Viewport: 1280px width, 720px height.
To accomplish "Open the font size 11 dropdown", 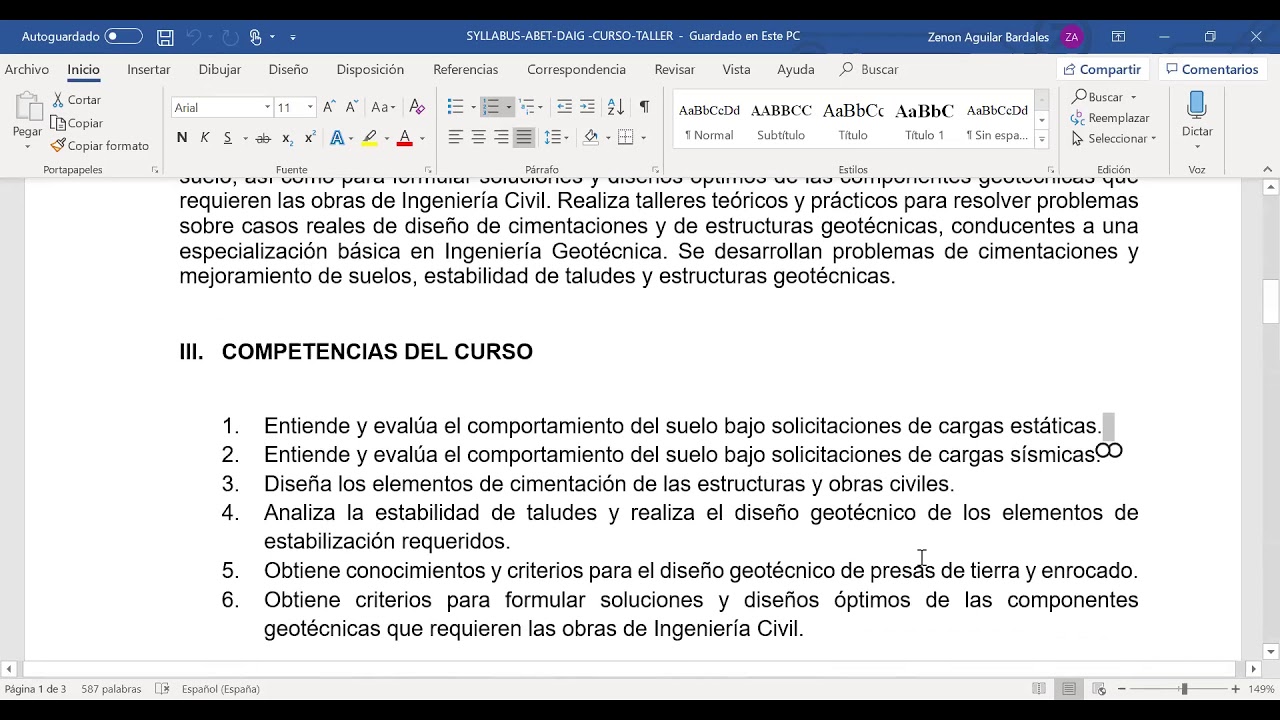I will coord(310,107).
